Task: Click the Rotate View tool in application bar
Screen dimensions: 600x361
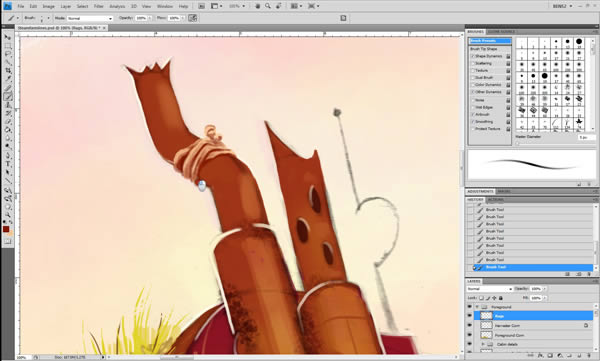Action: pyautogui.click(x=279, y=6)
